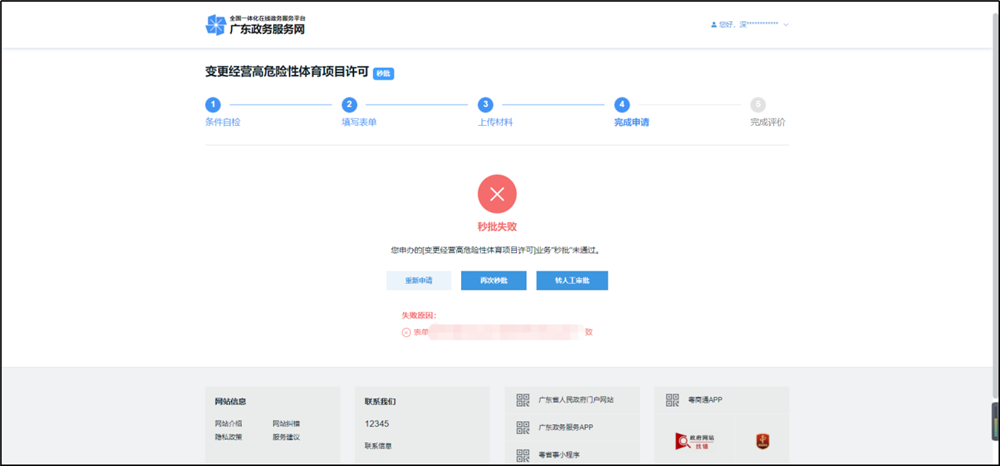Click QR icon for 粤商通APP
The image size is (1000, 466).
(x=673, y=400)
